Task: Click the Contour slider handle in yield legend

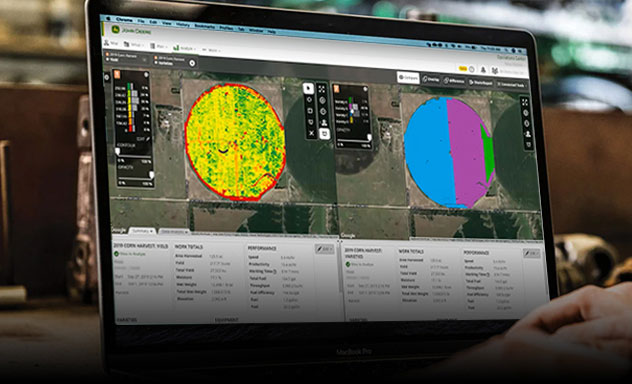Action: 117,152
